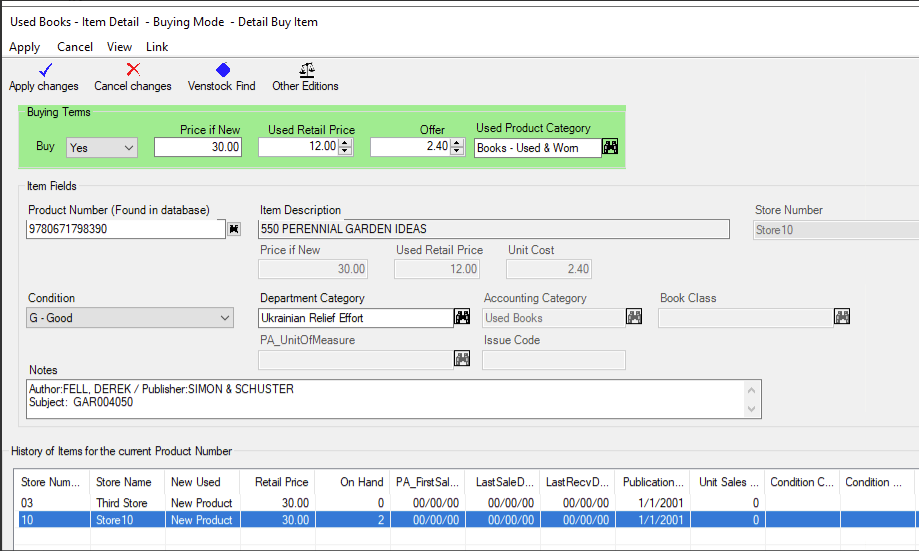The image size is (919, 551).
Task: Select Third Store name cell
Action: (127, 503)
